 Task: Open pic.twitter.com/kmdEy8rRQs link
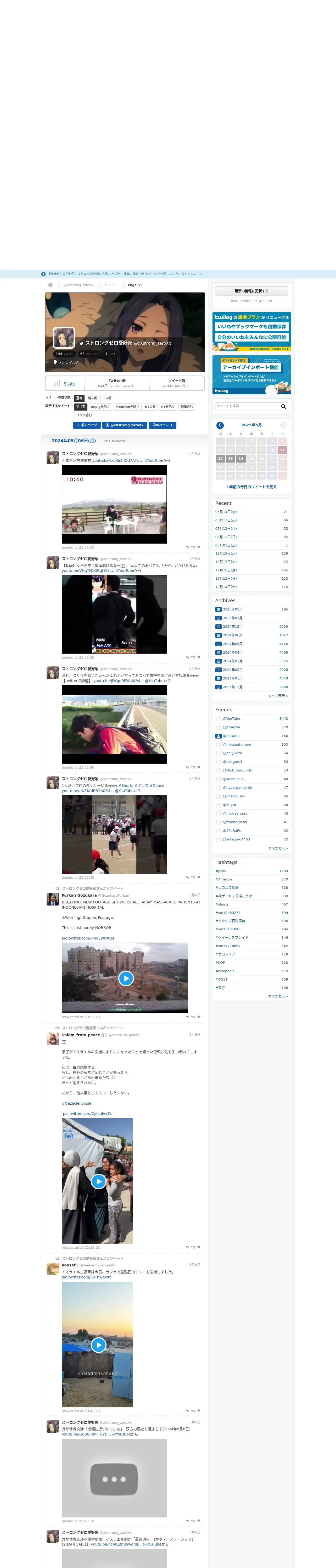[x=88, y=938]
